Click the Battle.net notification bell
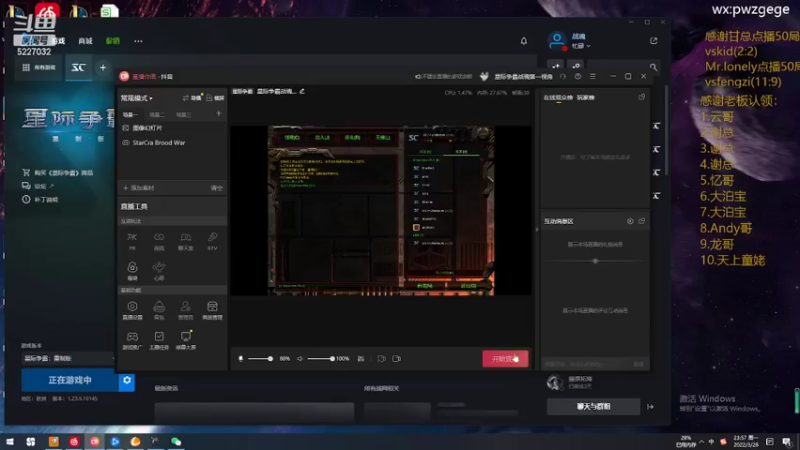This screenshot has width=800, height=450. coord(523,41)
